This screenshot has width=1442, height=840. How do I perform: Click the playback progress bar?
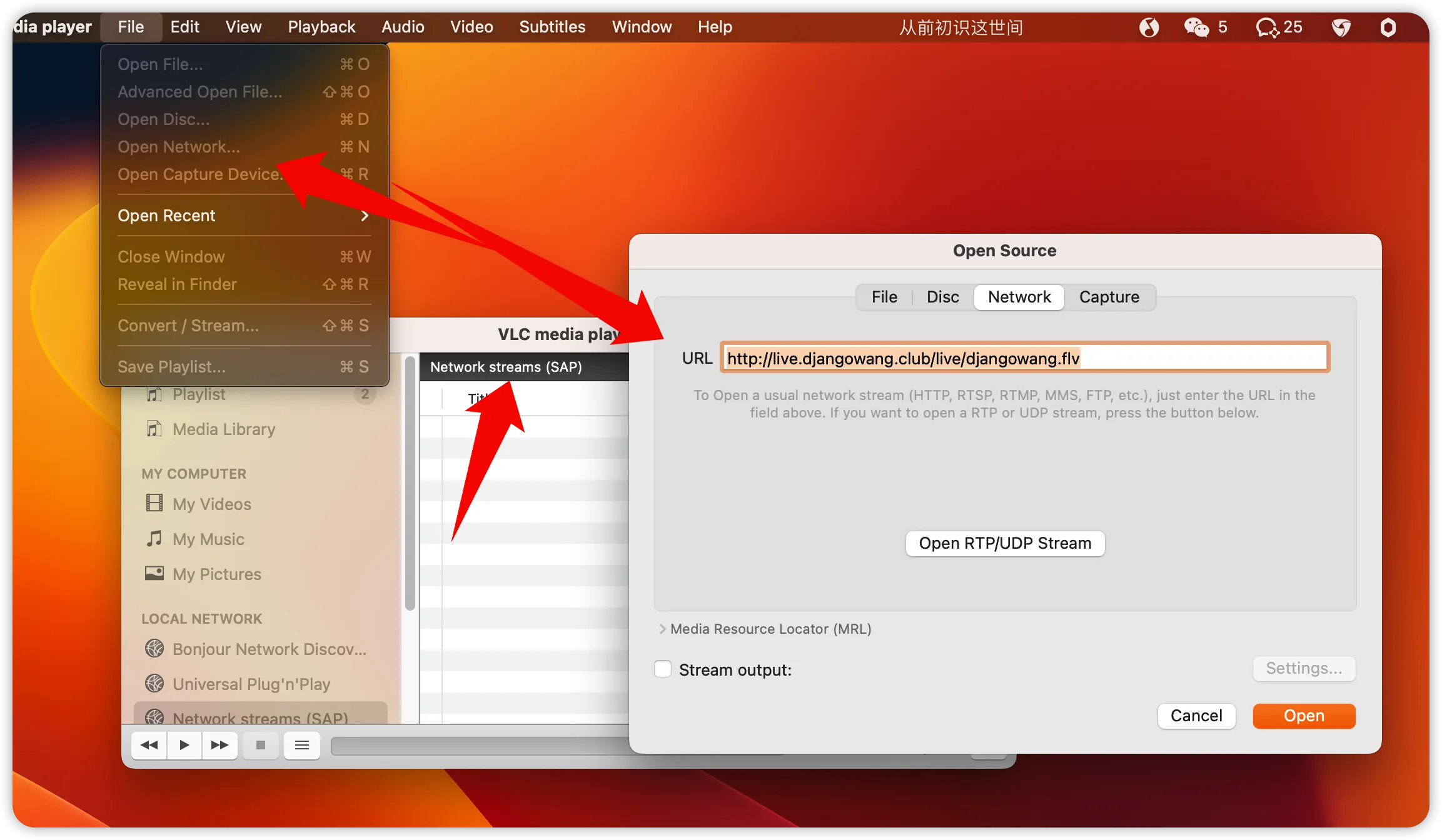[x=479, y=746]
